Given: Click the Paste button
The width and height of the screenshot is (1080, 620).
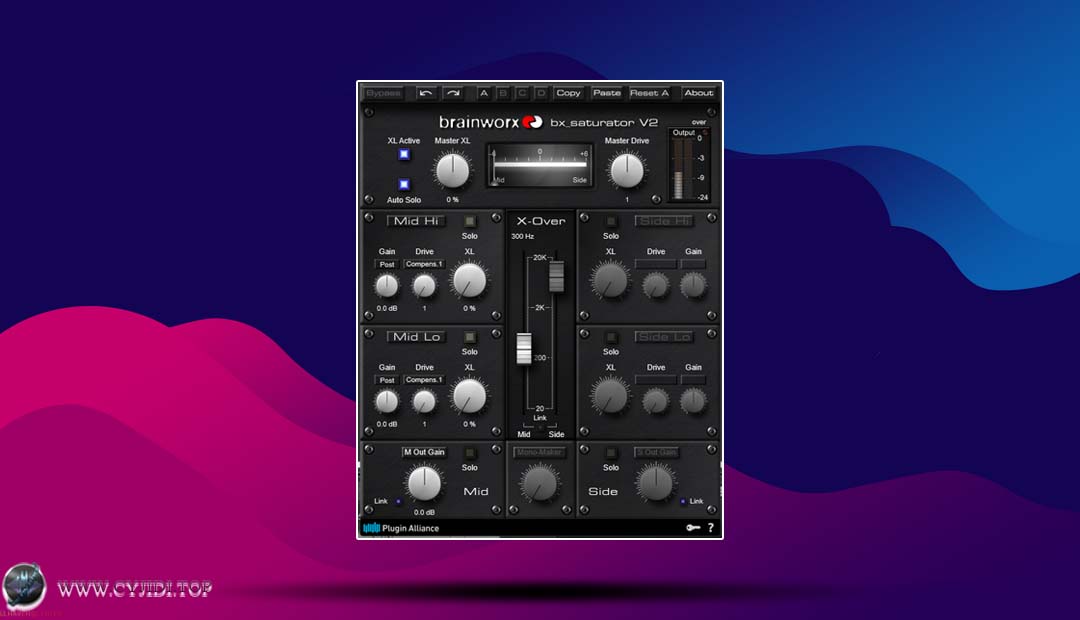Looking at the screenshot, I should coord(607,93).
